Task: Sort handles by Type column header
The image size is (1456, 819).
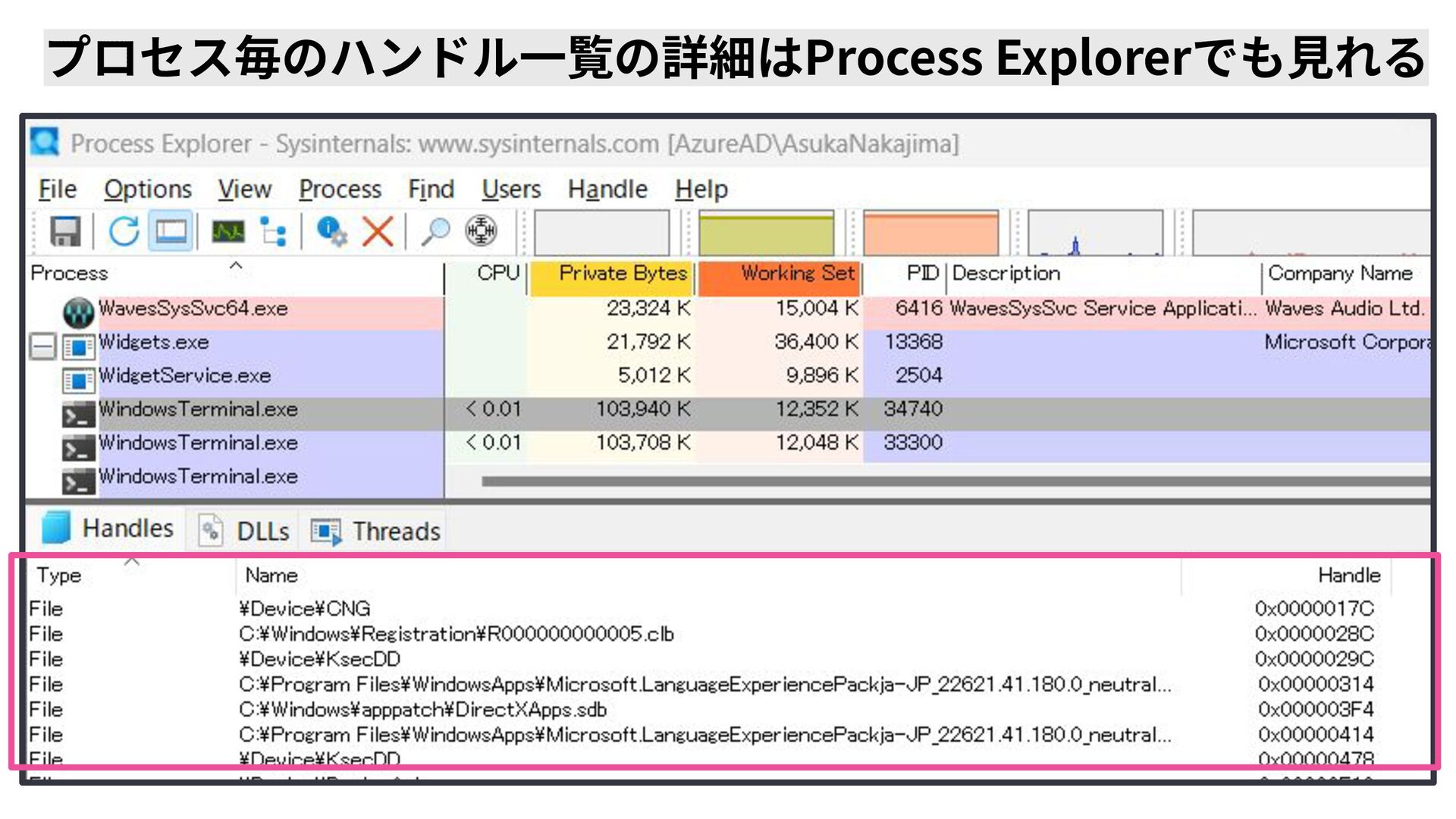Action: click(58, 576)
